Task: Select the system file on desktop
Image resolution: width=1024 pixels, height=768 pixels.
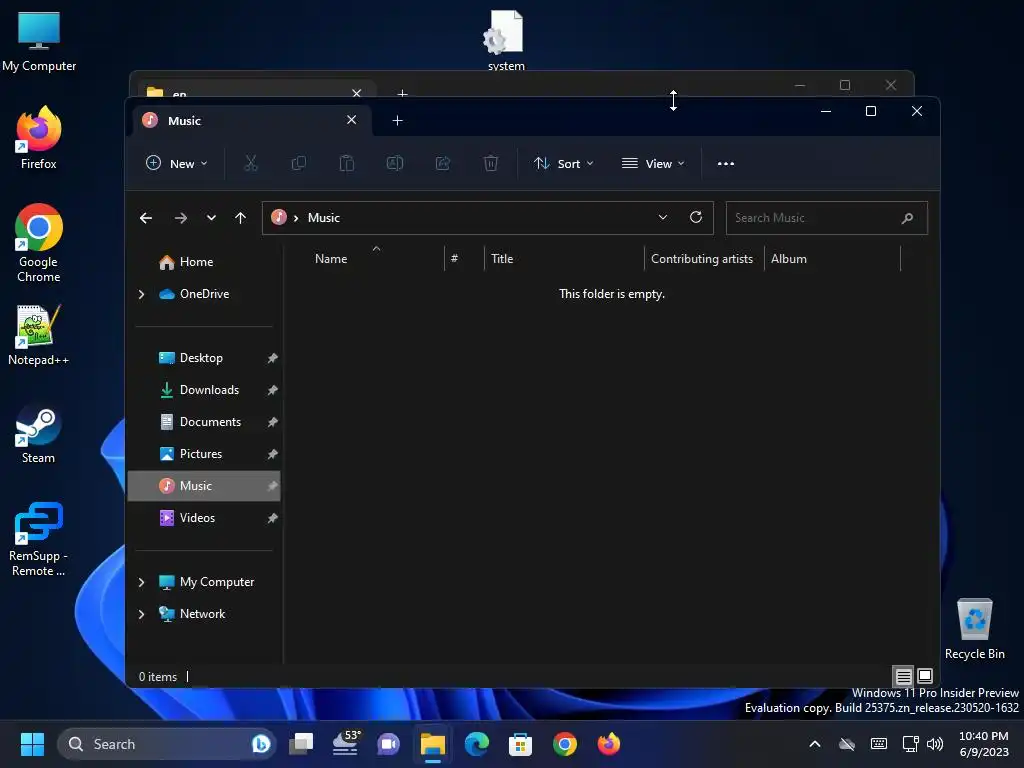Action: 506,40
